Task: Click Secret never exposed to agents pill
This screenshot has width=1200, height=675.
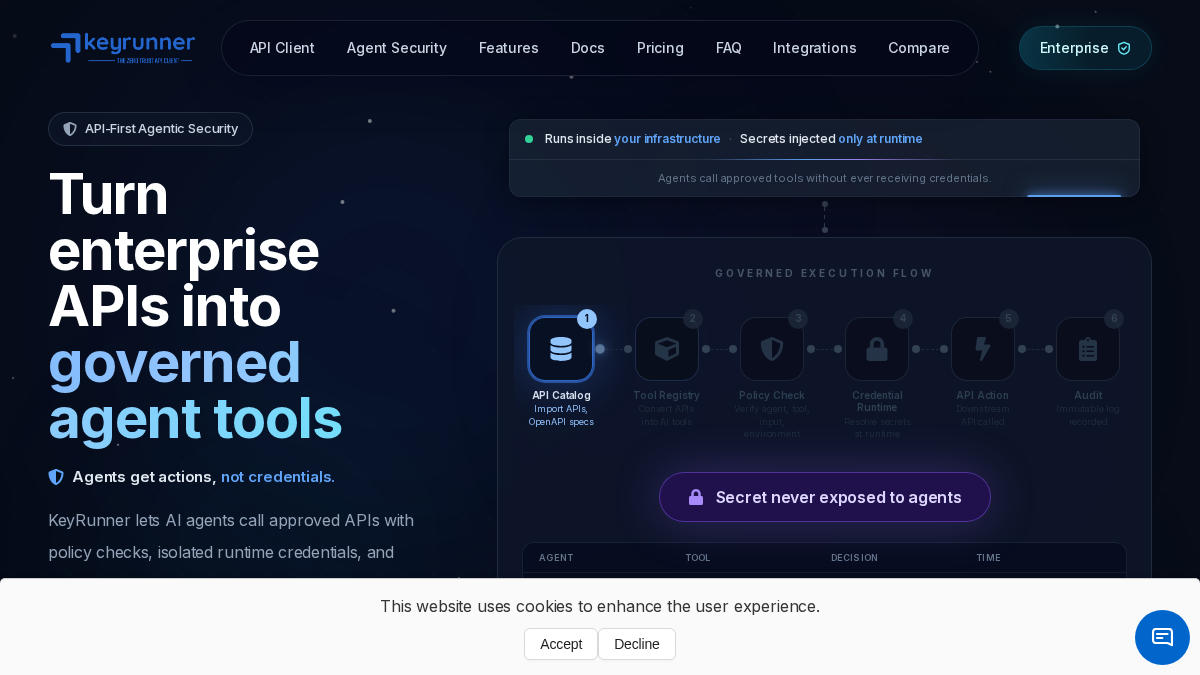Action: click(825, 497)
